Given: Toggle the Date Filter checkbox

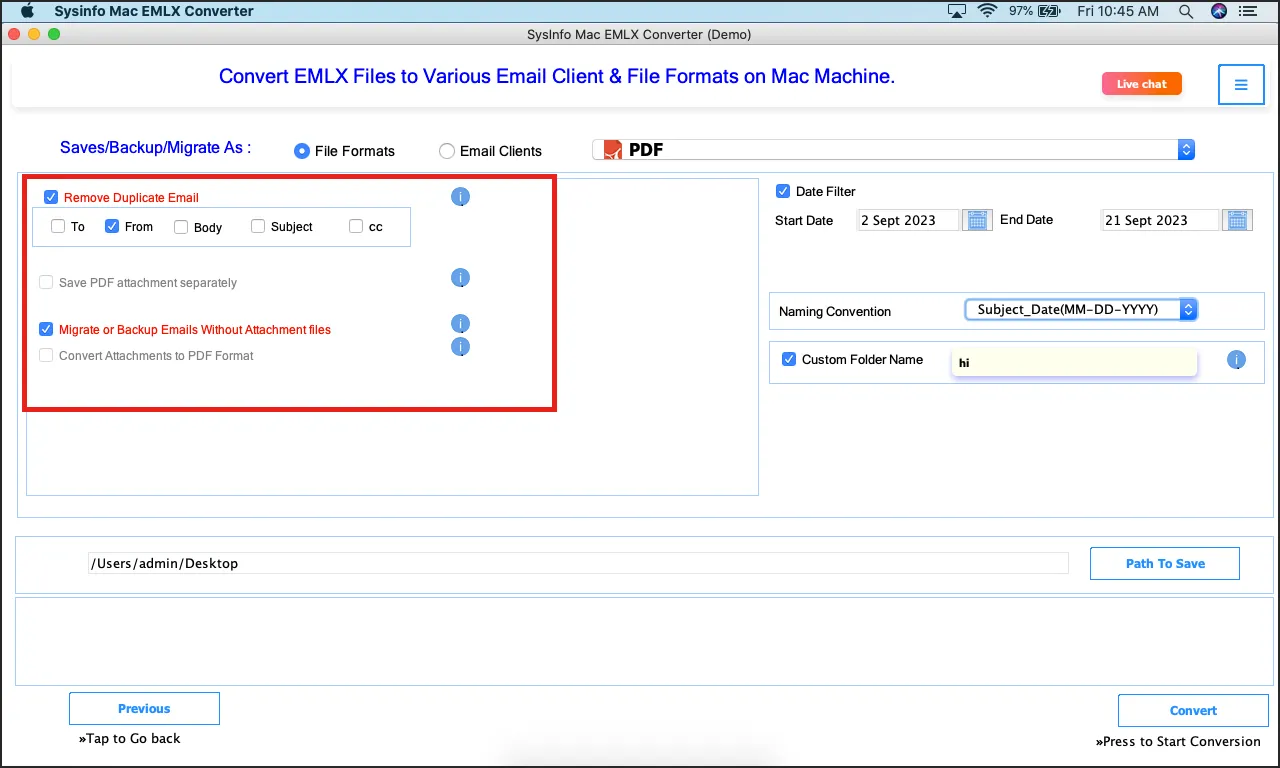Looking at the screenshot, I should [x=783, y=190].
